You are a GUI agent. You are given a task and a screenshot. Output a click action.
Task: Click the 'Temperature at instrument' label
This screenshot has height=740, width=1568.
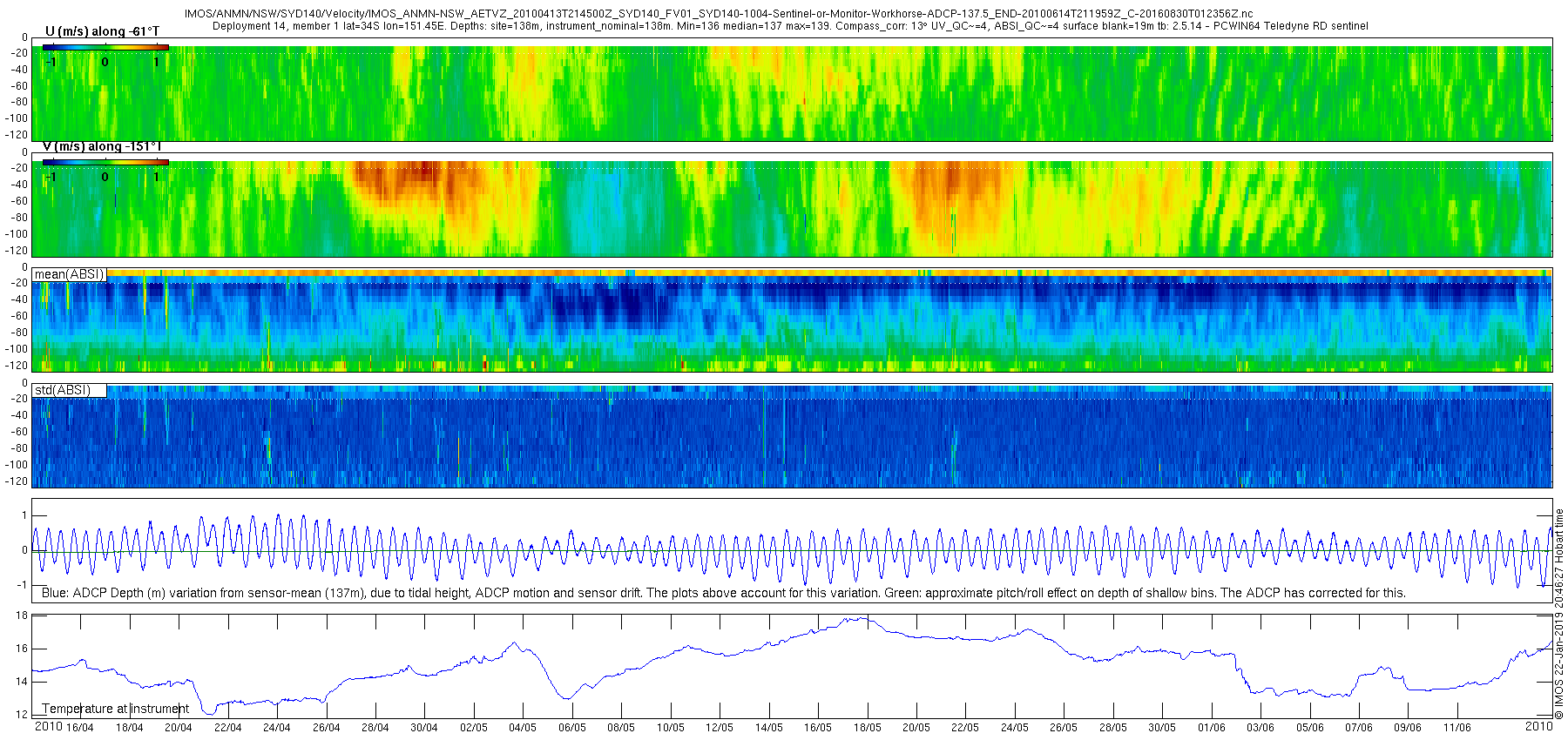(116, 709)
